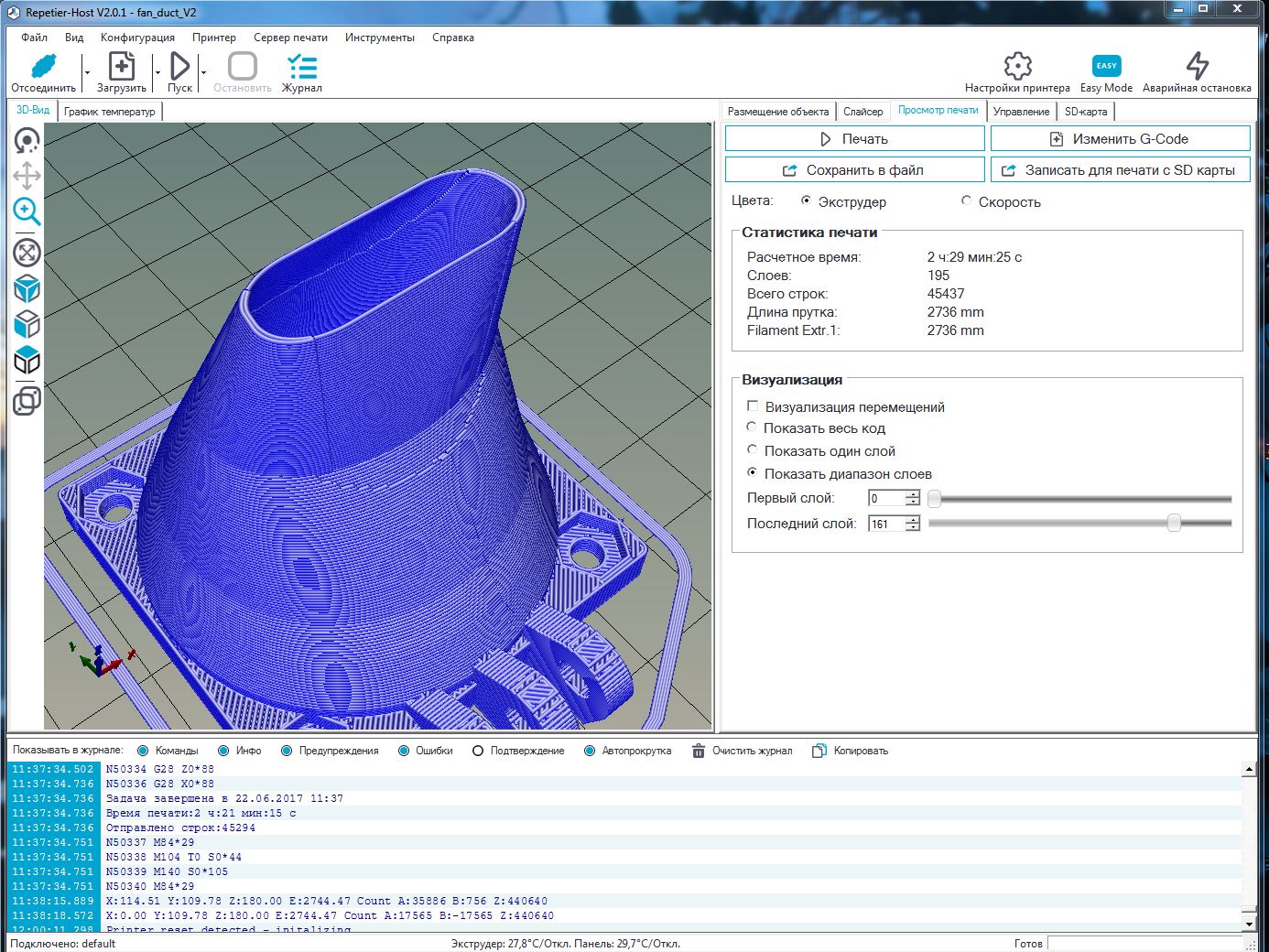This screenshot has width=1269, height=952.
Task: Open the Конфигурация menu
Action: tap(137, 38)
